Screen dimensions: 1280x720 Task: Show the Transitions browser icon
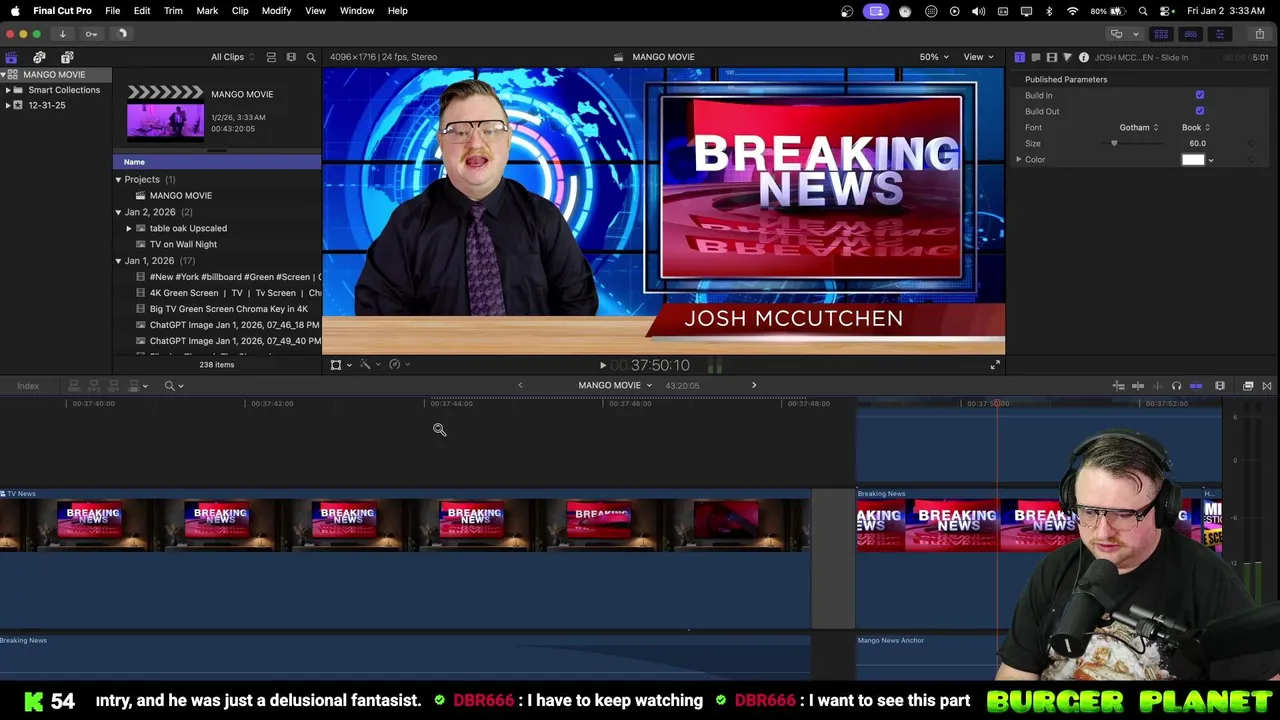1267,386
